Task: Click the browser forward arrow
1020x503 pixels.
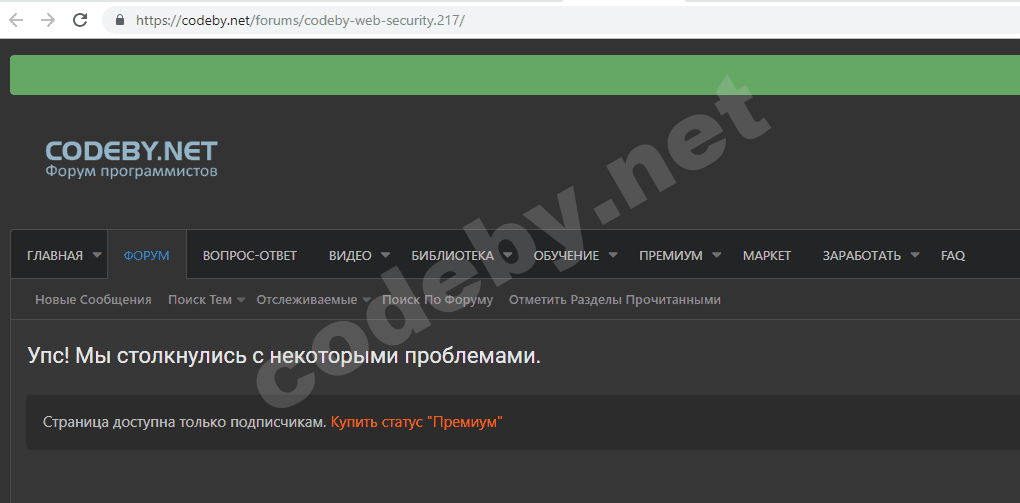Action: click(x=47, y=20)
